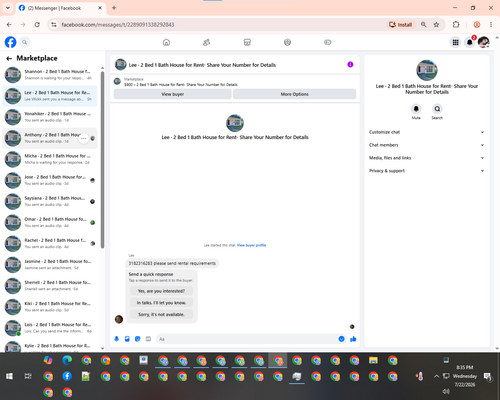Open a new browser tab

click(x=114, y=8)
